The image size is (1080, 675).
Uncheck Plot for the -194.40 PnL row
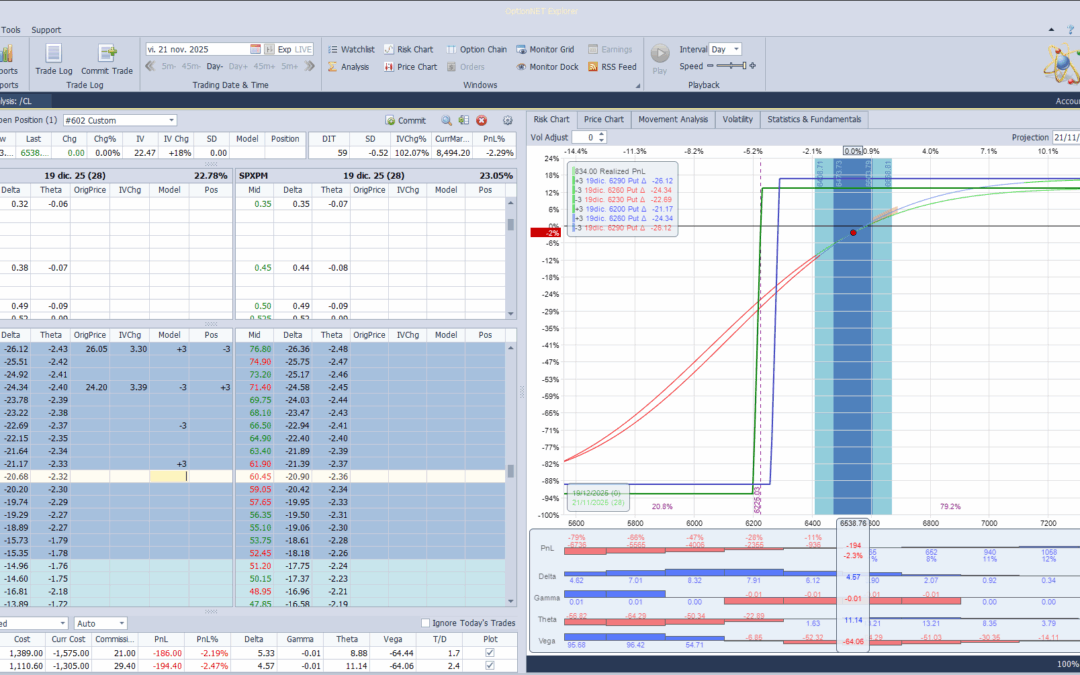click(x=490, y=665)
